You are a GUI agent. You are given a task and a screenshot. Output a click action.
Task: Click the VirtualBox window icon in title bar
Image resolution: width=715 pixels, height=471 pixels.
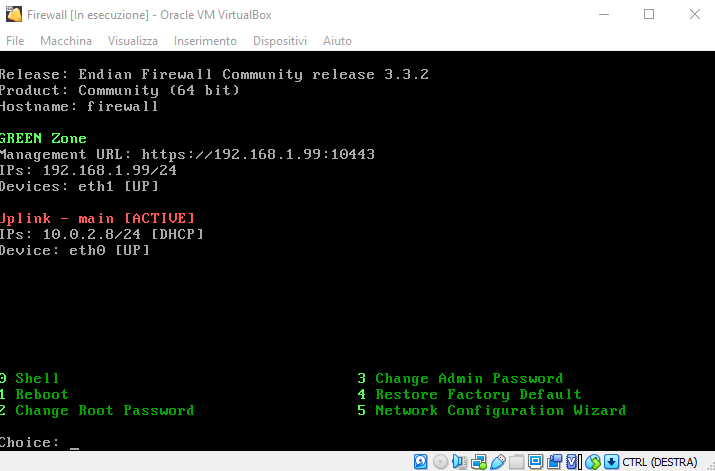pyautogui.click(x=13, y=14)
